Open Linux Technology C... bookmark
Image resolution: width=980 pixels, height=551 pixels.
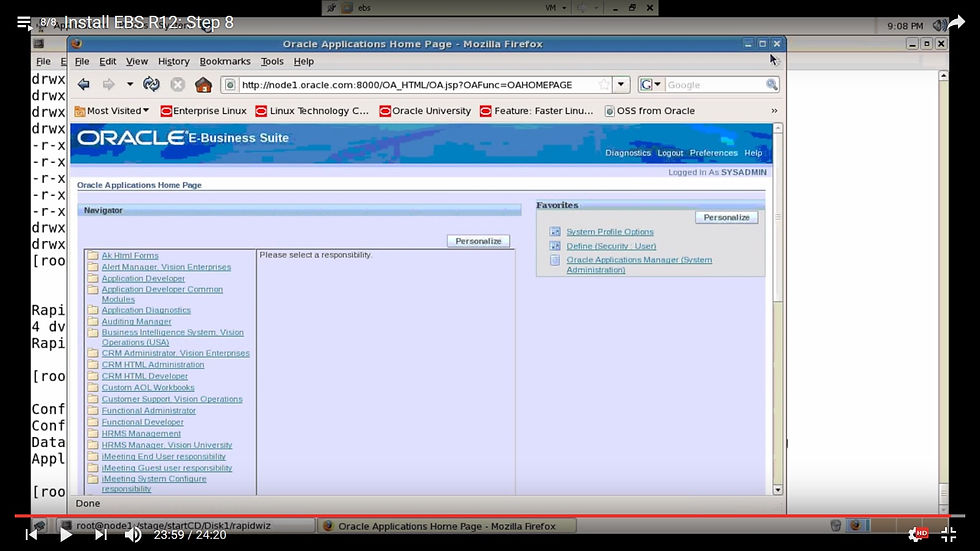point(312,111)
